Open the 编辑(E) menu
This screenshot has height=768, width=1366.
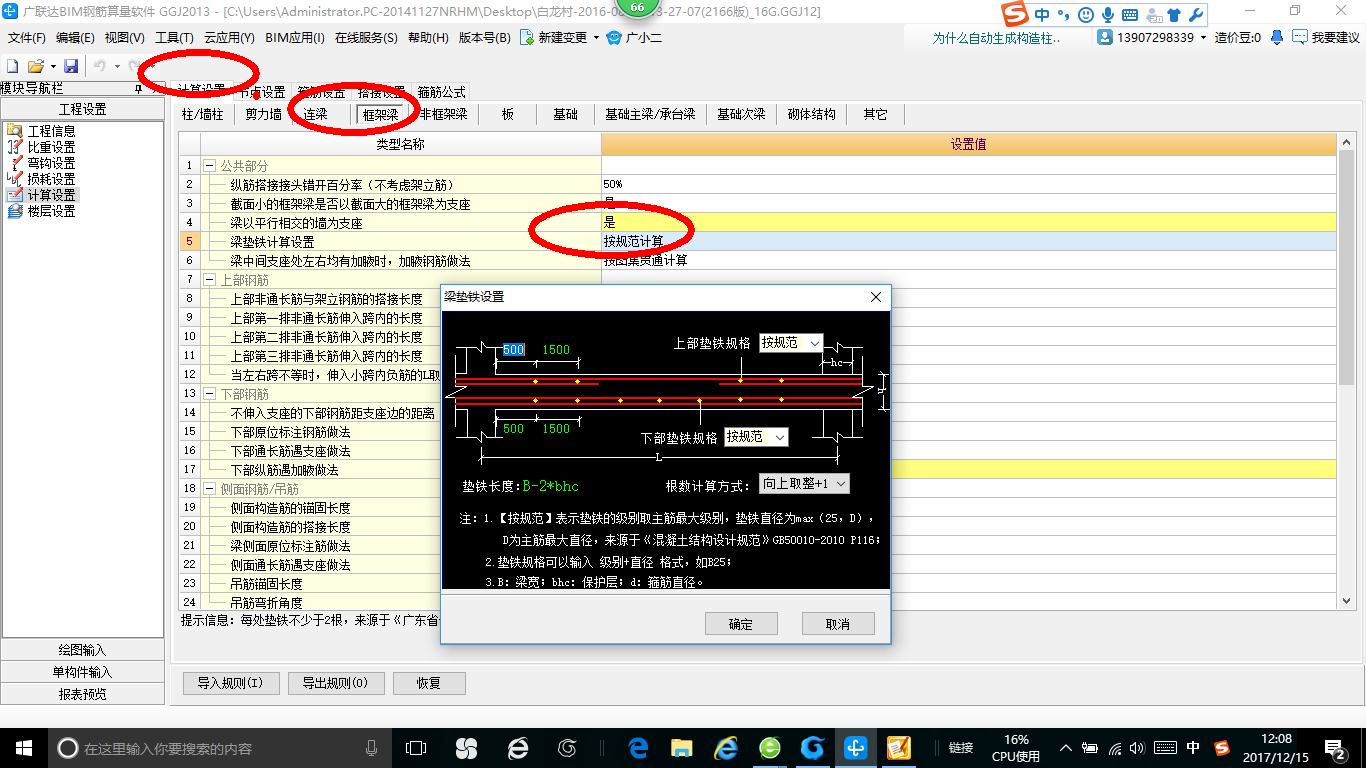(x=75, y=38)
